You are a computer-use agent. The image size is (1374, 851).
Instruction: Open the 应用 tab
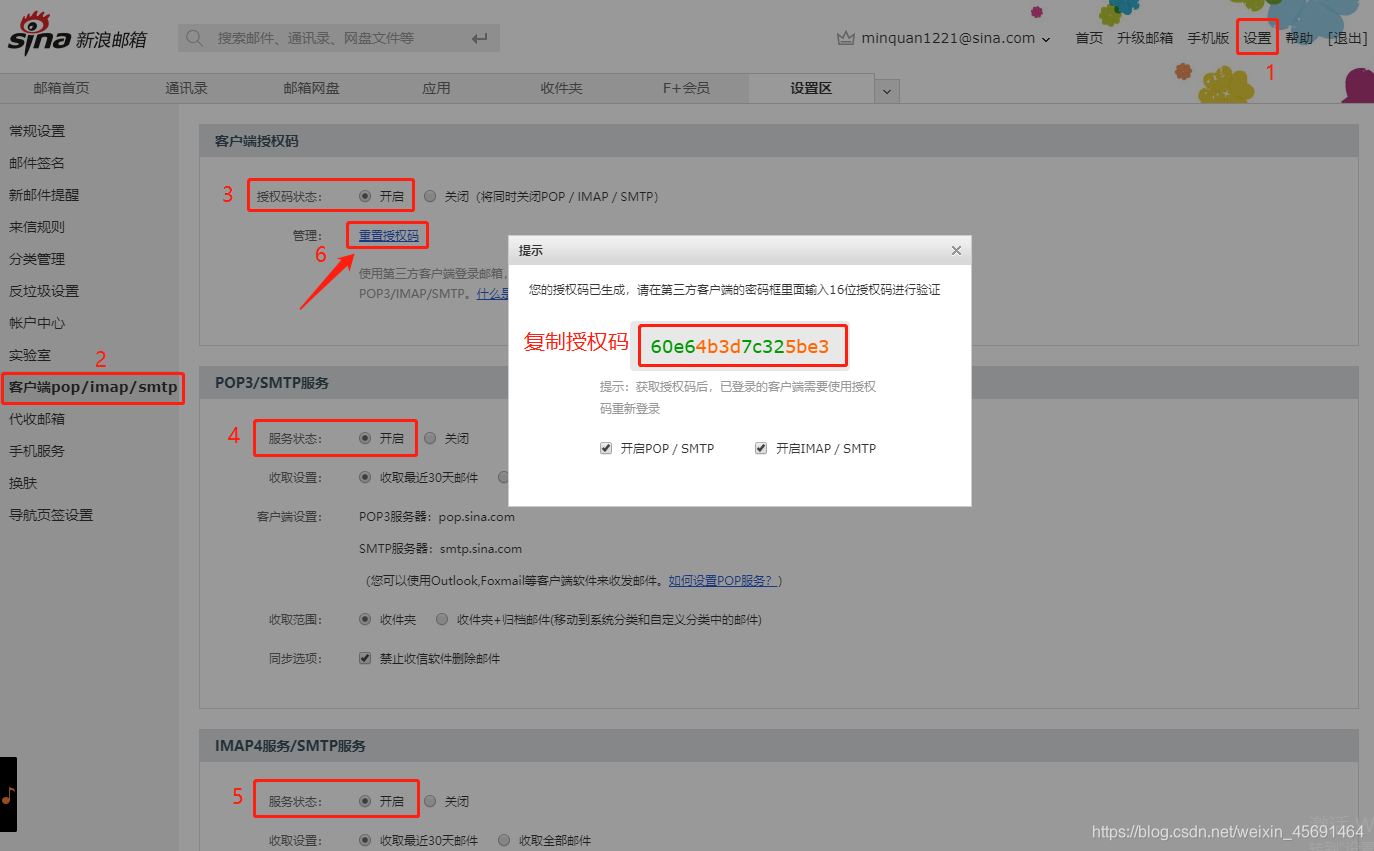click(436, 88)
